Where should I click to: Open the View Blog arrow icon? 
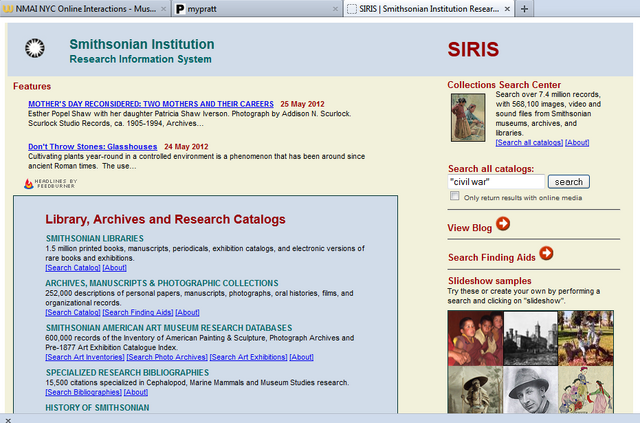coord(503,223)
